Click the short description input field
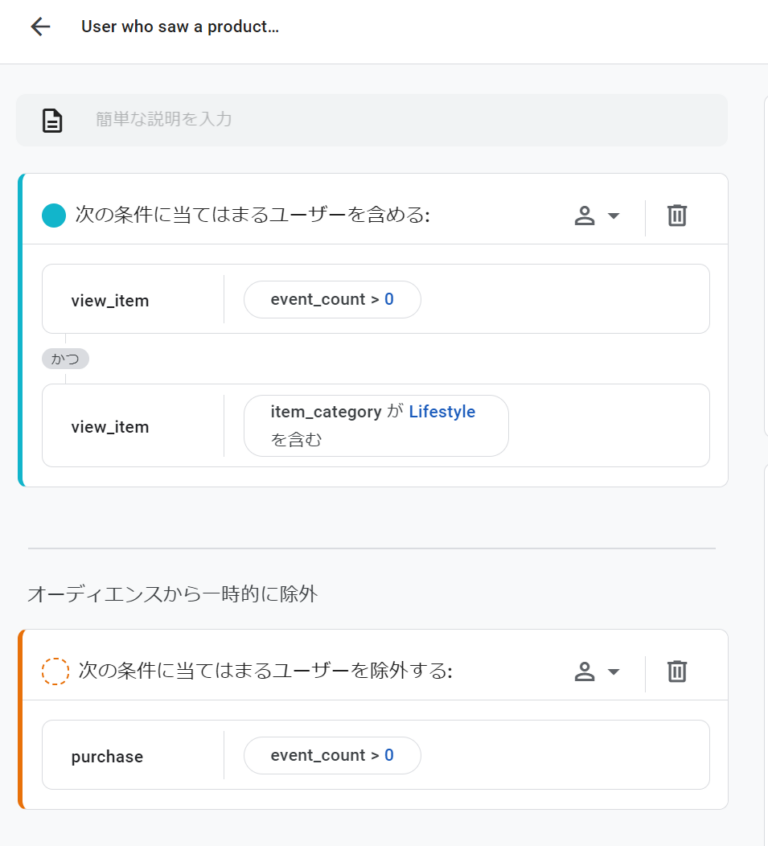Viewport: 768px width, 846px height. click(400, 120)
